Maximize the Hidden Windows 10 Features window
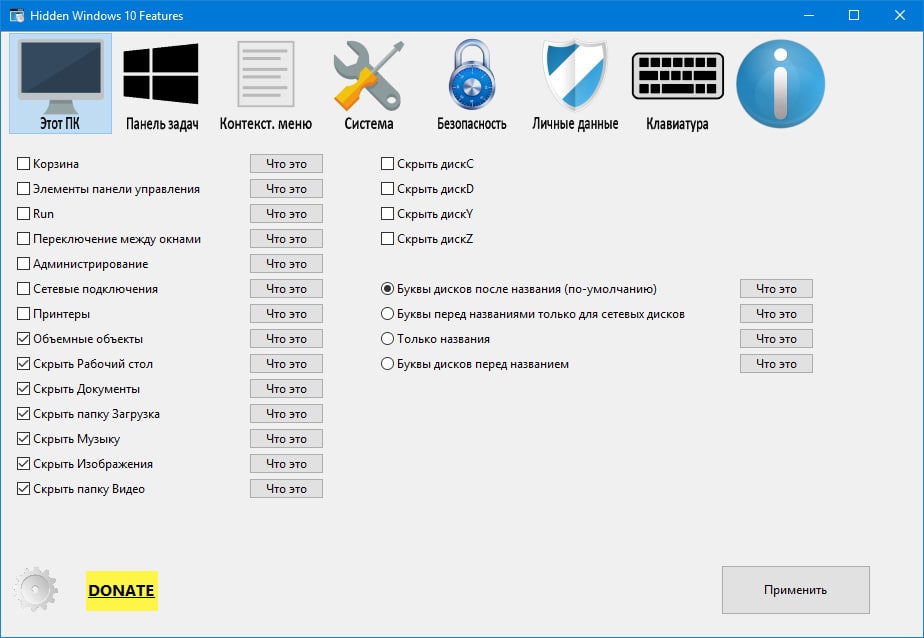 coord(854,15)
